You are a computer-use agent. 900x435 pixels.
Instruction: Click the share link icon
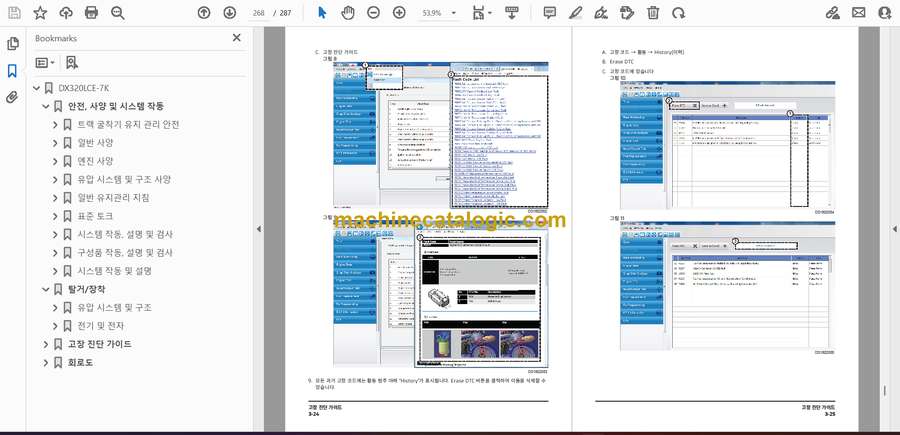[833, 13]
